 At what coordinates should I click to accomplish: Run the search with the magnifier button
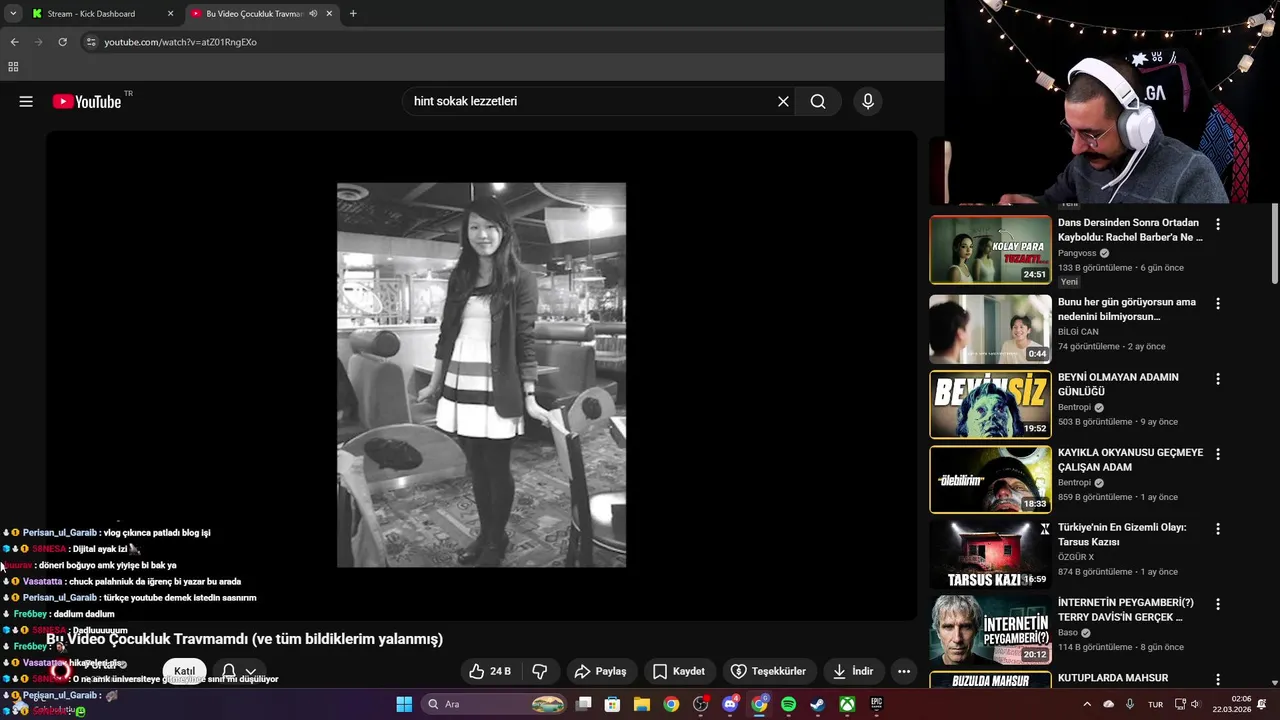coord(818,101)
